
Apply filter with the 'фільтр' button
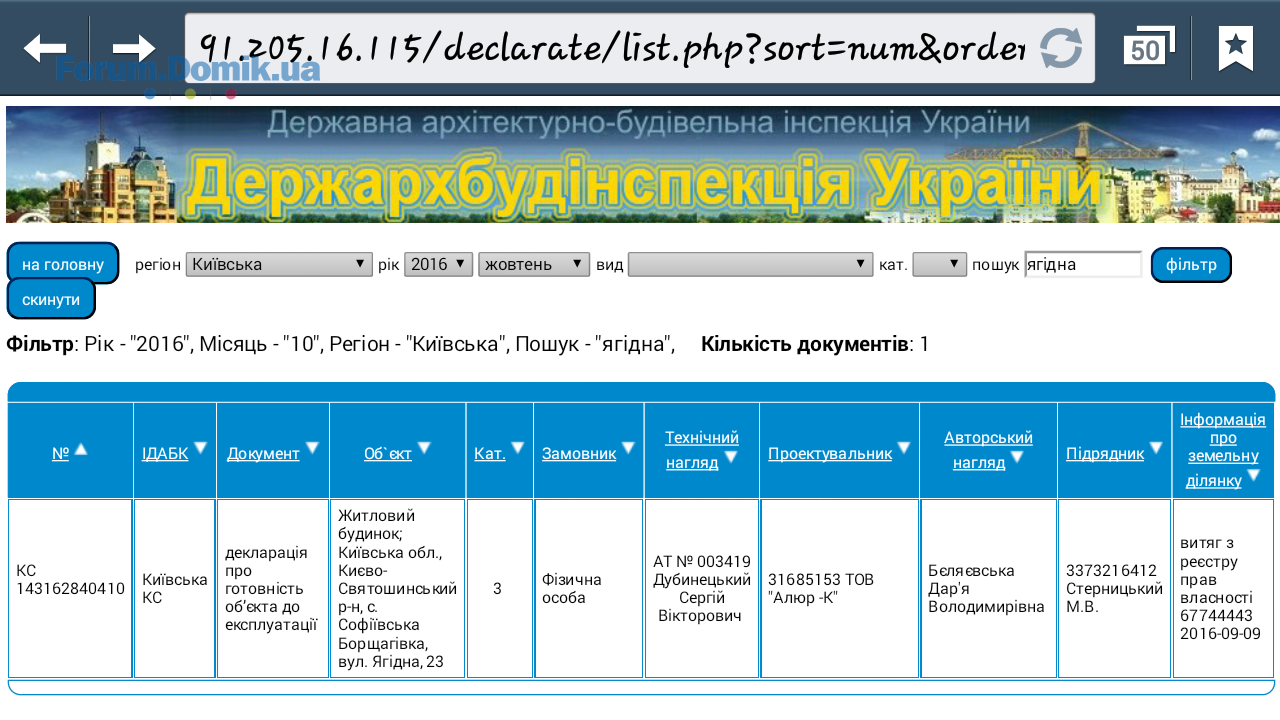tap(1191, 264)
